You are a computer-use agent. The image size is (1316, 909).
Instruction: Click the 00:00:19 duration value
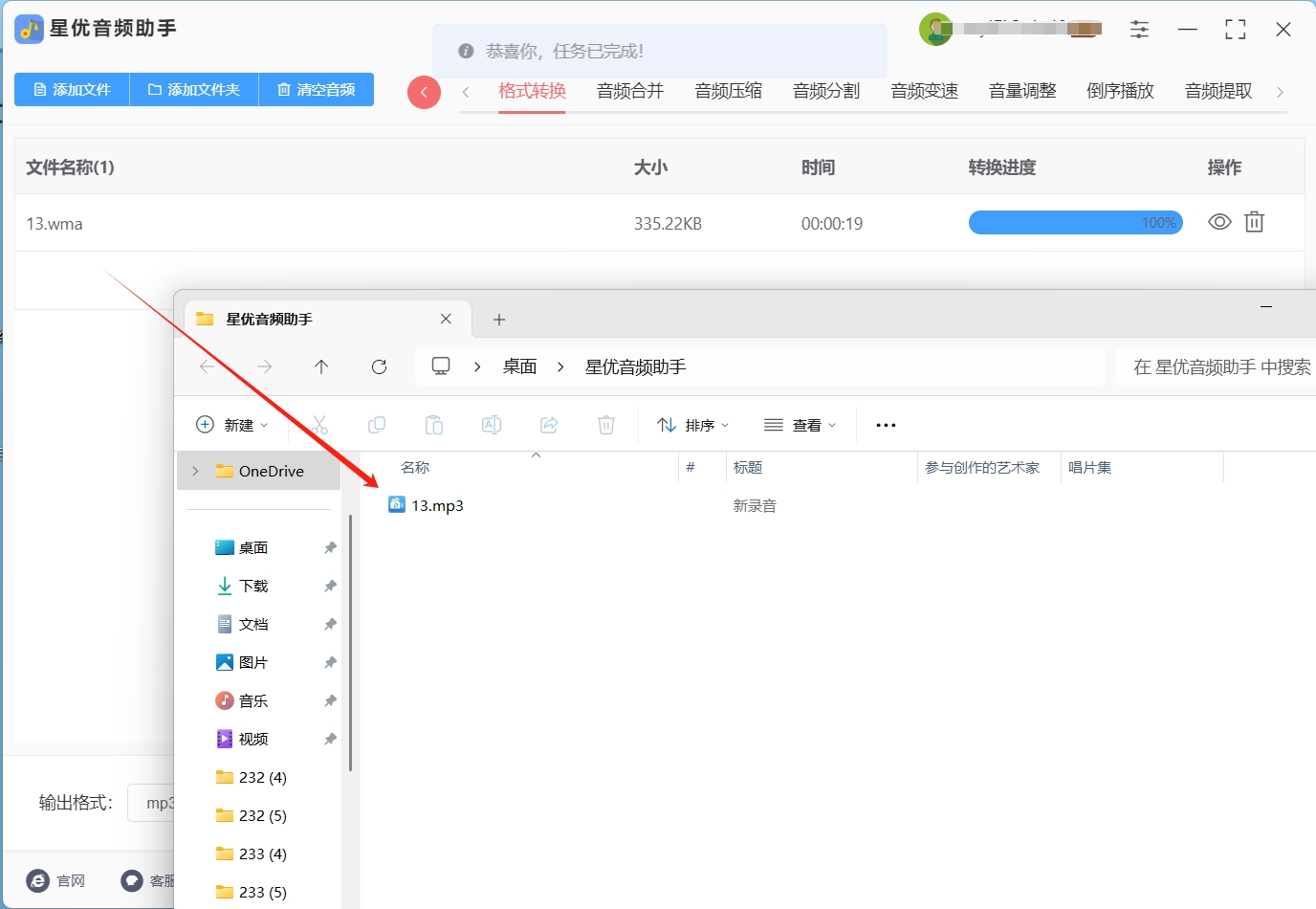point(832,224)
